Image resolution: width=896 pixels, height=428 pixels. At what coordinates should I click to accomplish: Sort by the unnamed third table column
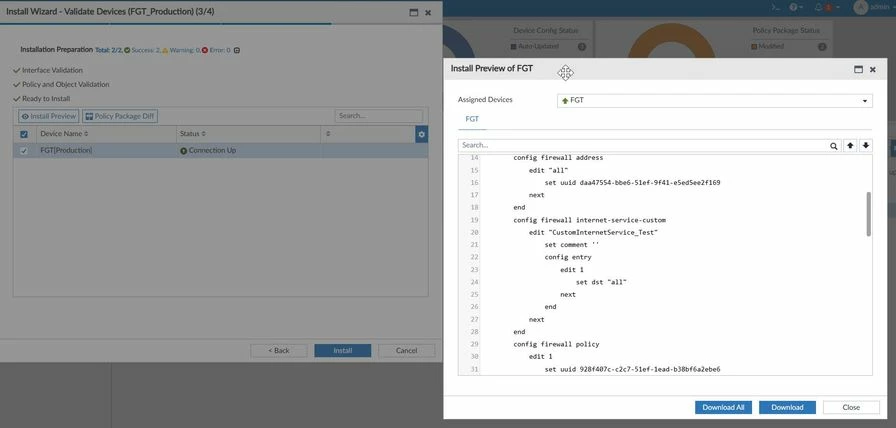tap(328, 134)
